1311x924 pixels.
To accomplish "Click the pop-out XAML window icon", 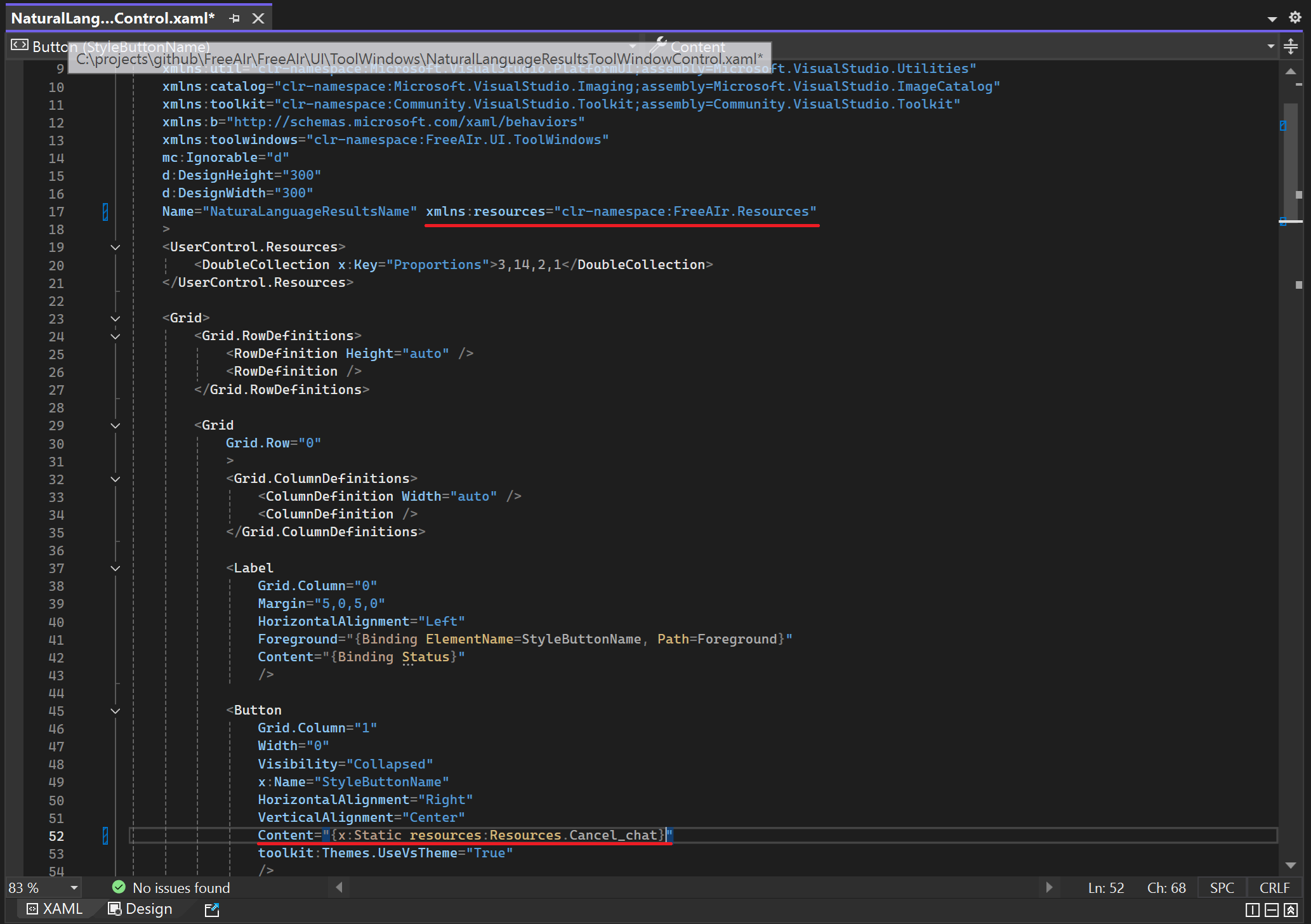I will pyautogui.click(x=212, y=910).
